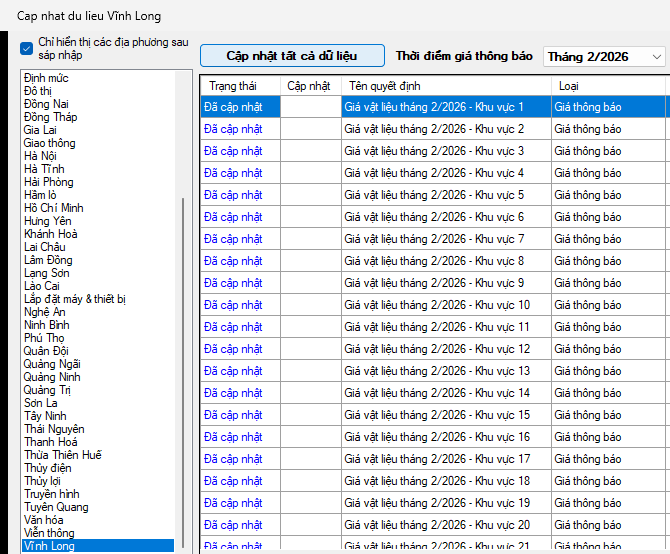670x554 pixels.
Task: Click the update cell of the Khu vực 7 row
Action: point(311,239)
